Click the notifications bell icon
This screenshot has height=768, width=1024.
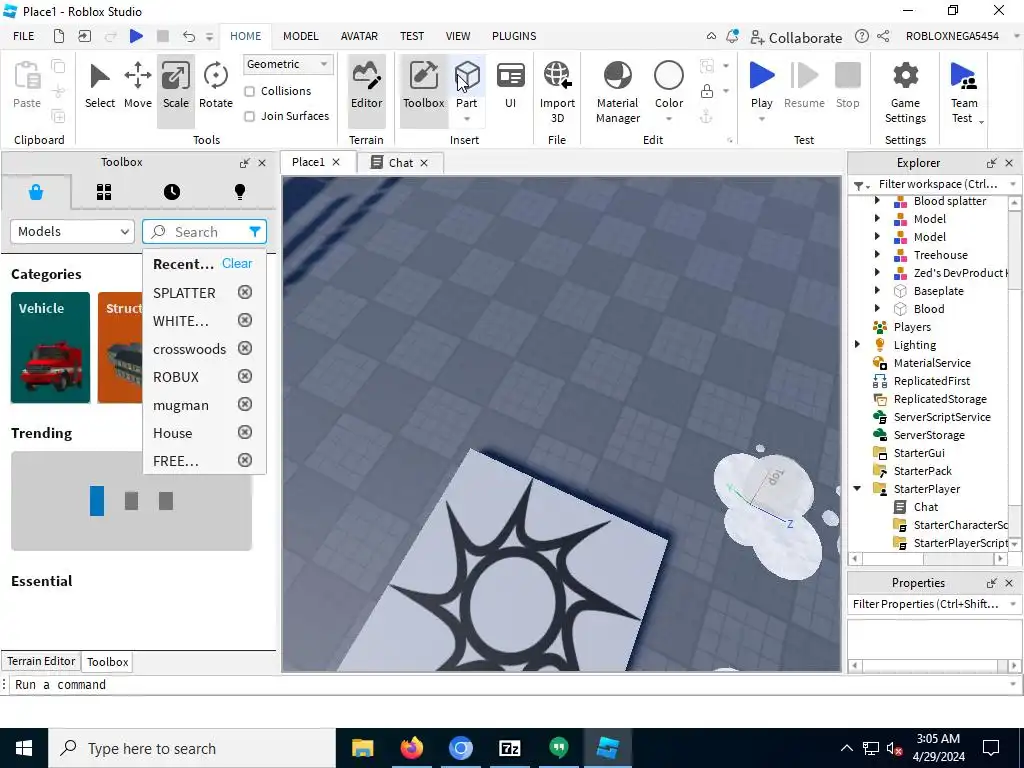(x=732, y=36)
